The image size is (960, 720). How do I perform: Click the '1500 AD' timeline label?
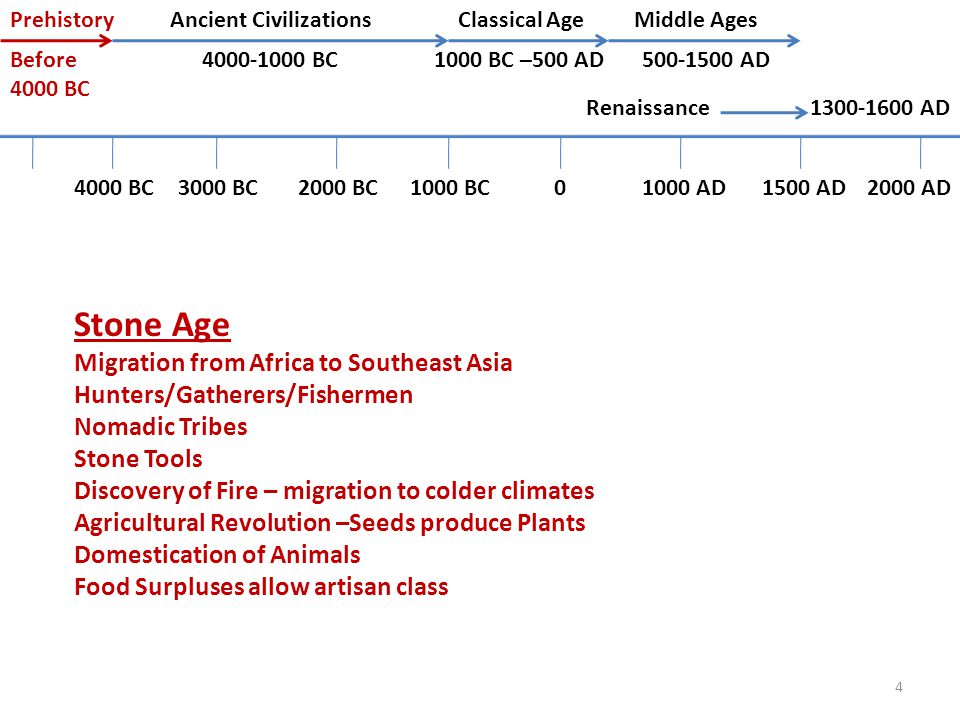804,188
